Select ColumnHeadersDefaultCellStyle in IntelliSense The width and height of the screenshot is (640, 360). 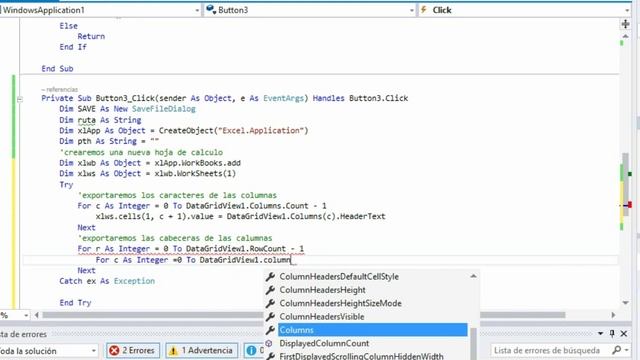pos(339,276)
